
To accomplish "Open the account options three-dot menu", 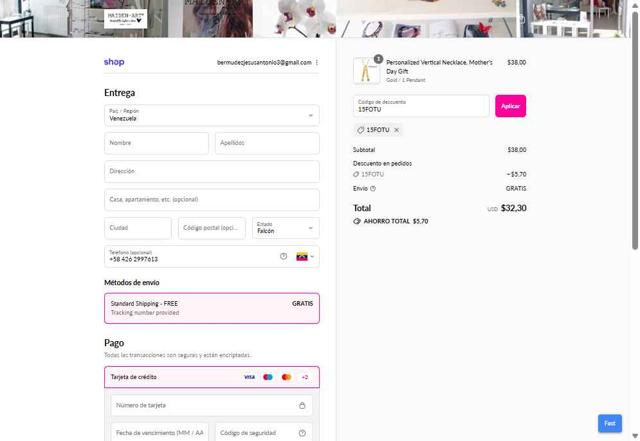I will [317, 62].
